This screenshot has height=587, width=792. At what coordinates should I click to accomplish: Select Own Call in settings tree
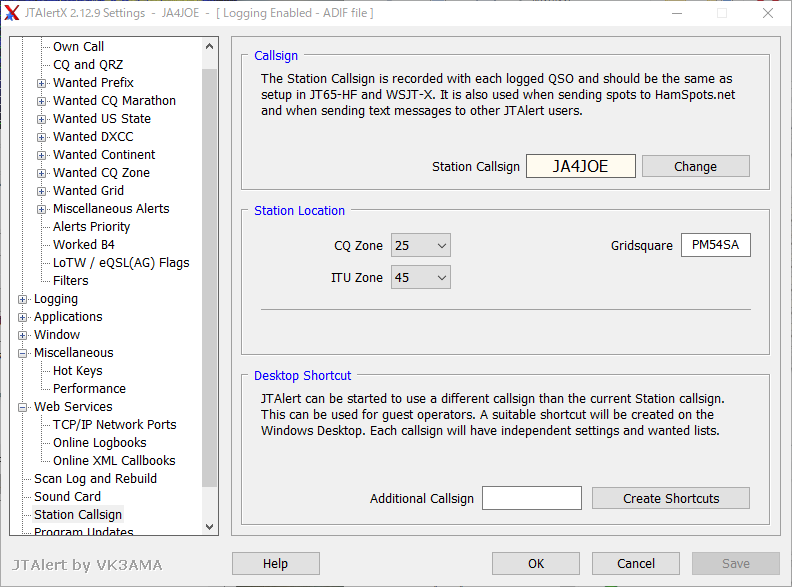(78, 46)
